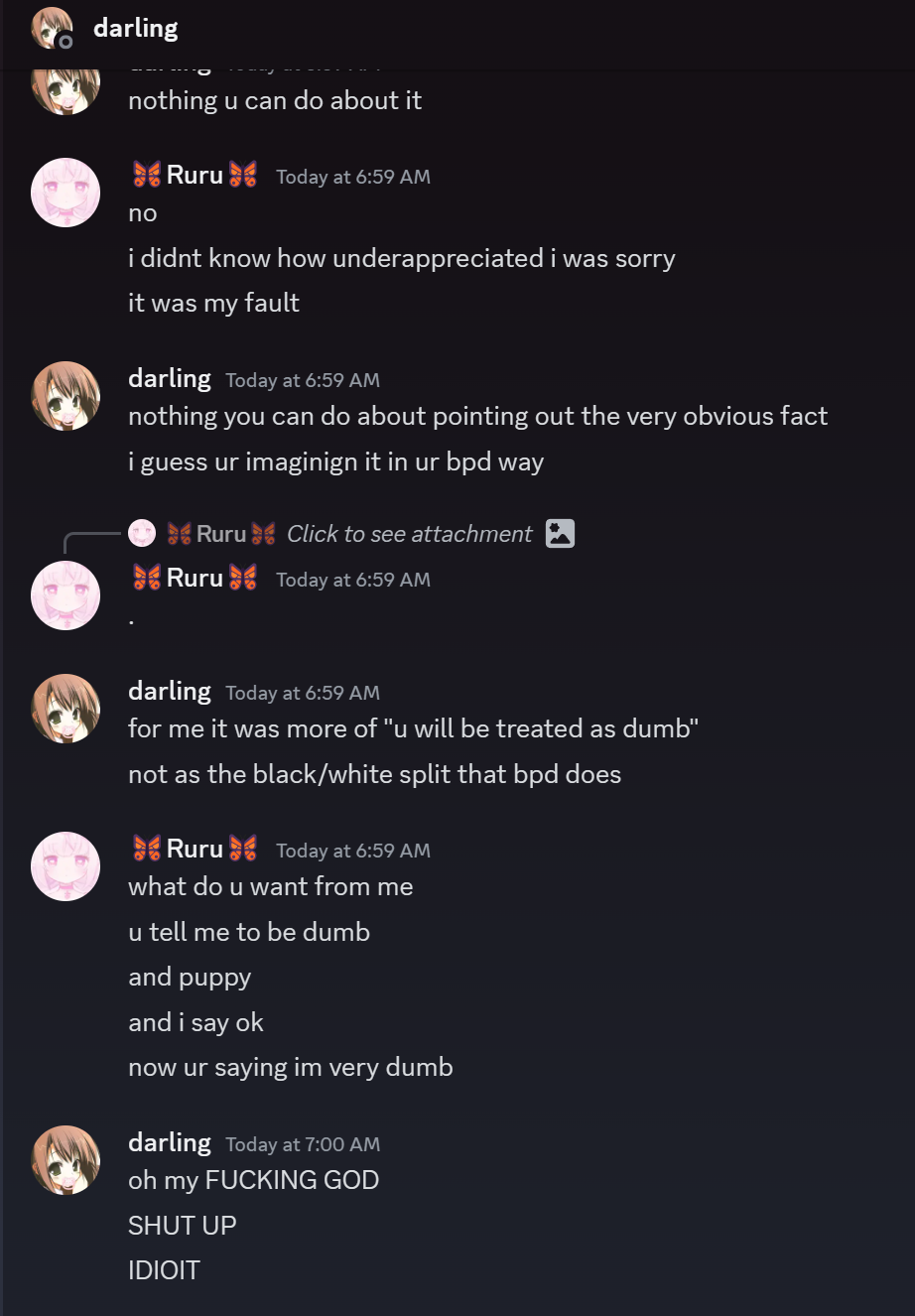Click the small Ruru avatar in the reply preview

point(142,534)
